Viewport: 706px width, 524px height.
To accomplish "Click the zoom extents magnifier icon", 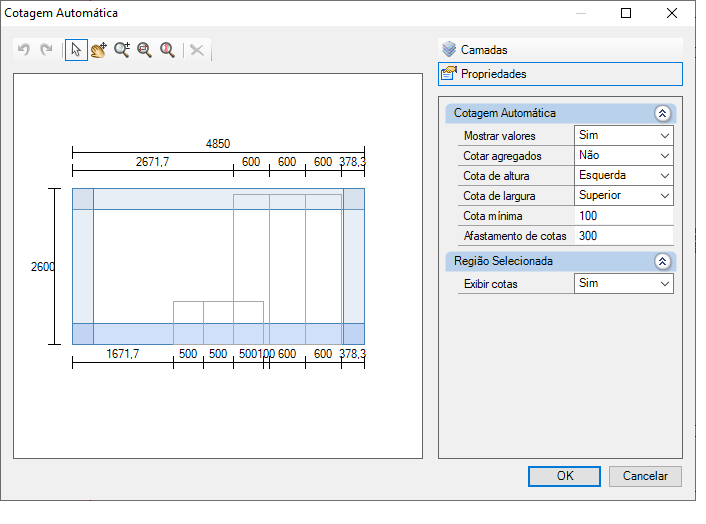I will click(167, 50).
